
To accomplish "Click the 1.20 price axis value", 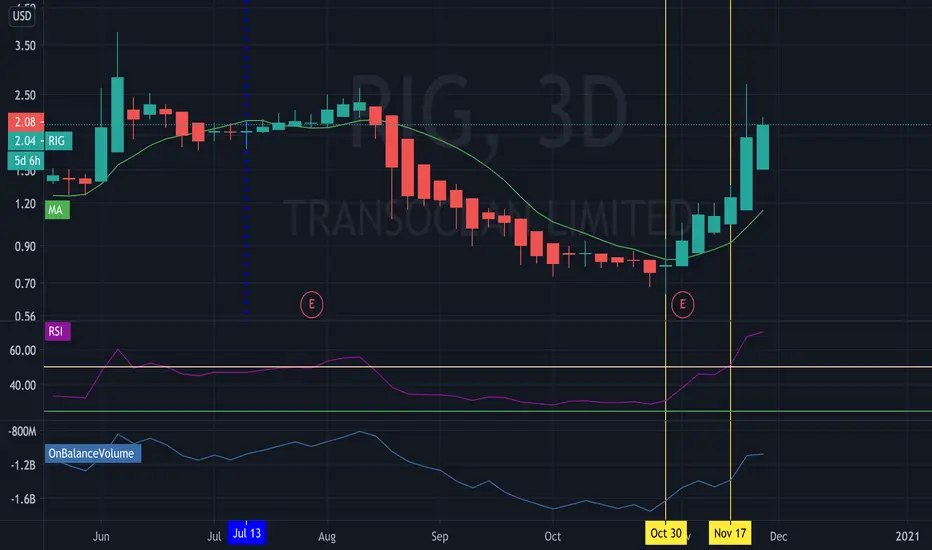I will (x=25, y=204).
